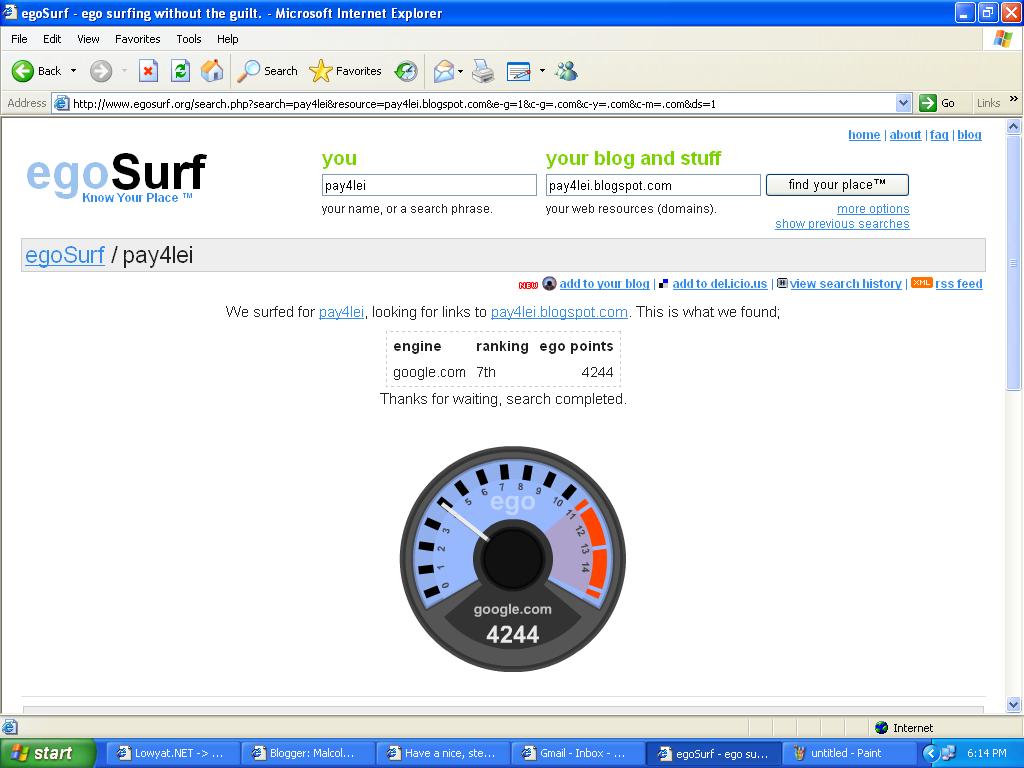Click the scrollbar down arrow
The width and height of the screenshot is (1024, 768).
(x=1014, y=705)
